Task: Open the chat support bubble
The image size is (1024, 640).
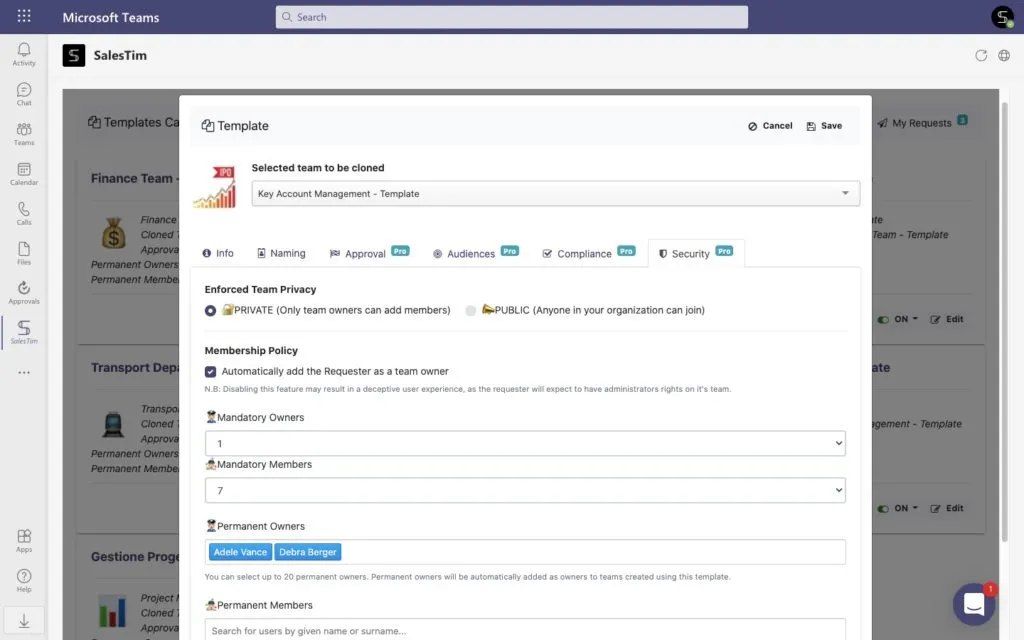Action: click(x=974, y=604)
